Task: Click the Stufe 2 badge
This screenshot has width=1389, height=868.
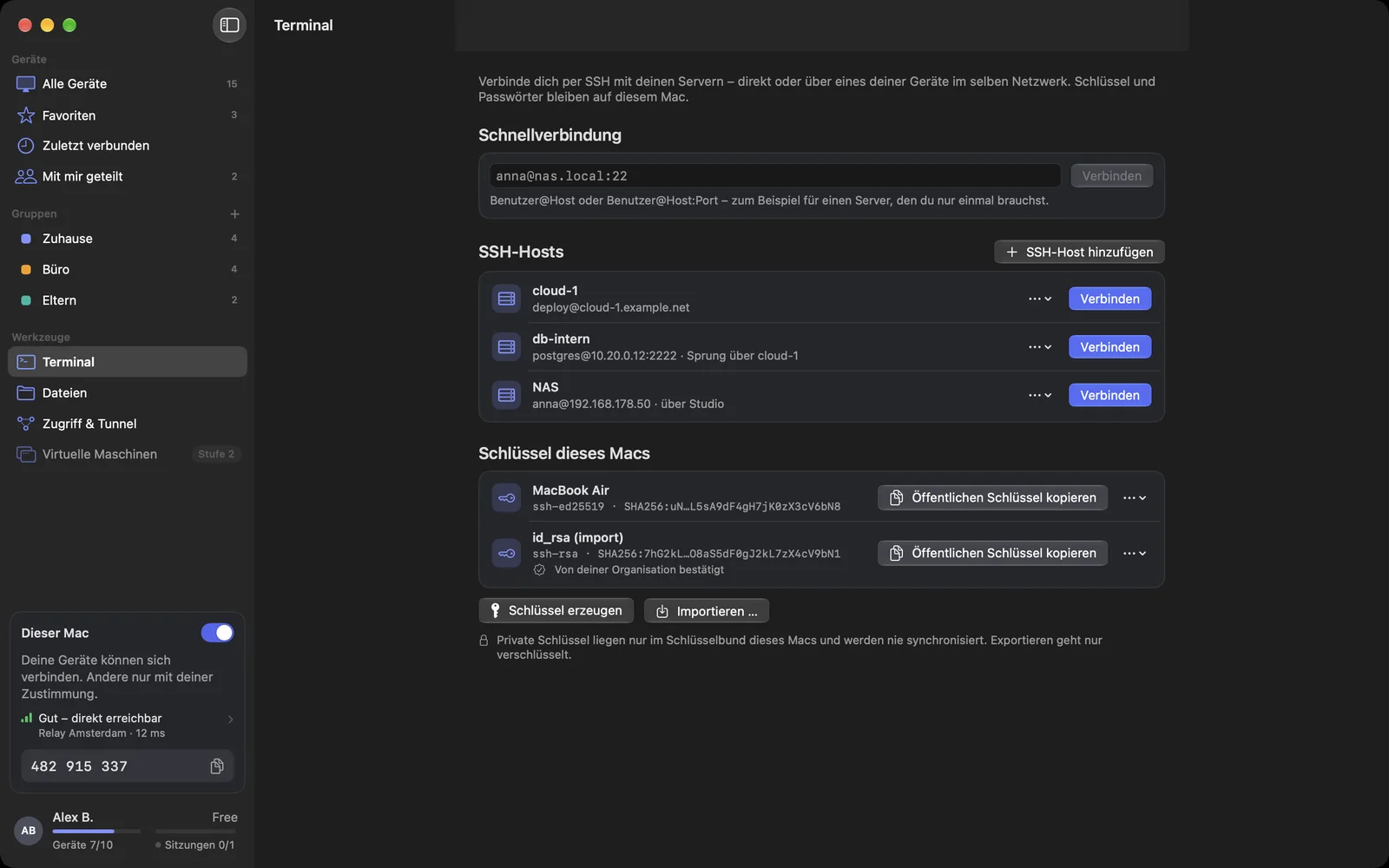Action: point(216,454)
